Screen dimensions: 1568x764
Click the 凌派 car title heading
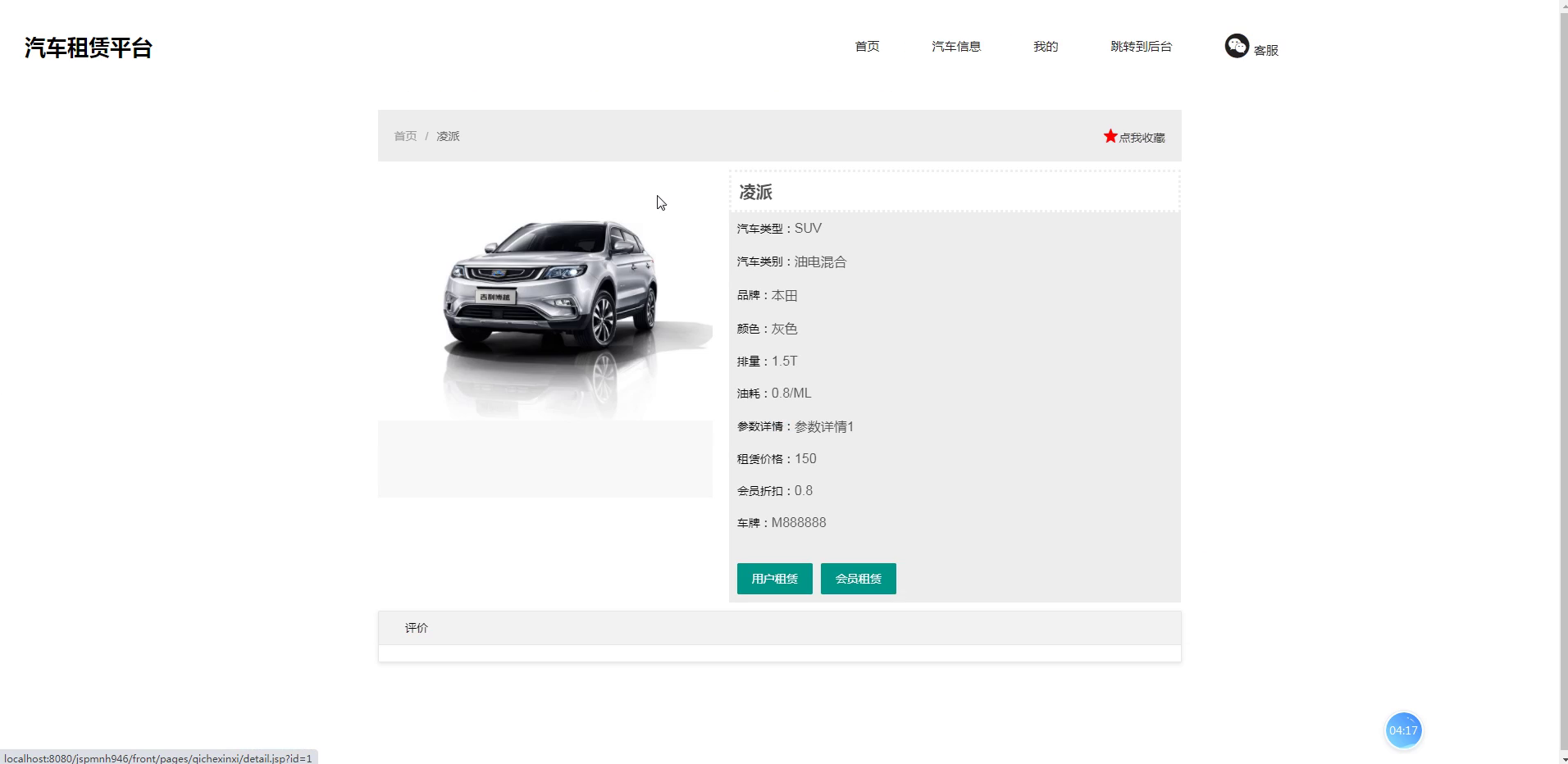(x=756, y=193)
